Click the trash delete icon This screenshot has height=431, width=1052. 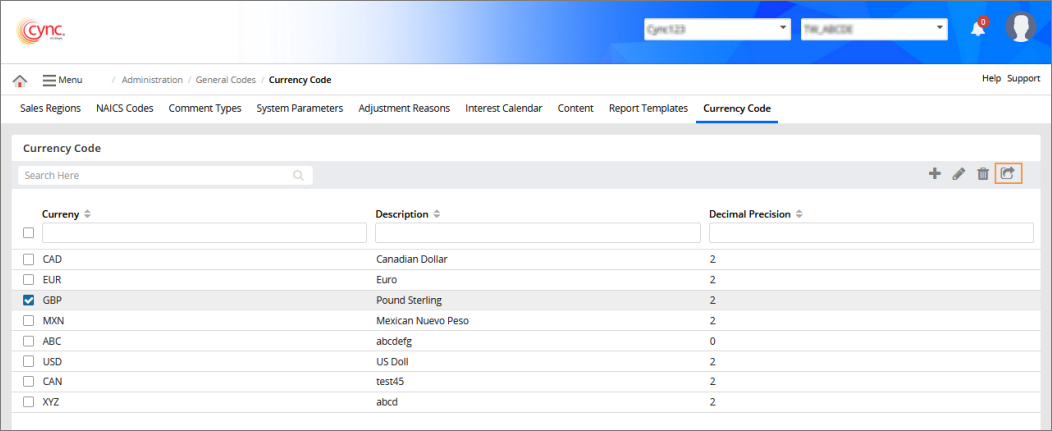[983, 174]
